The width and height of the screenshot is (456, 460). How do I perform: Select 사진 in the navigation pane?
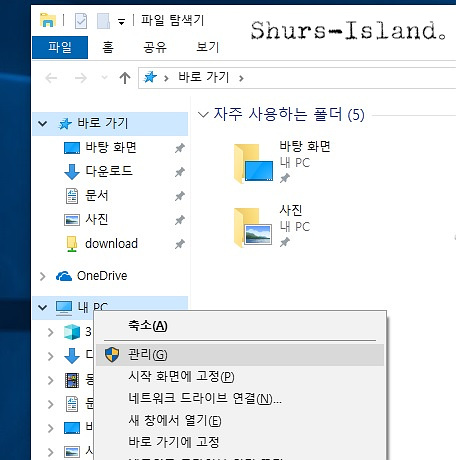pyautogui.click(x=97, y=219)
